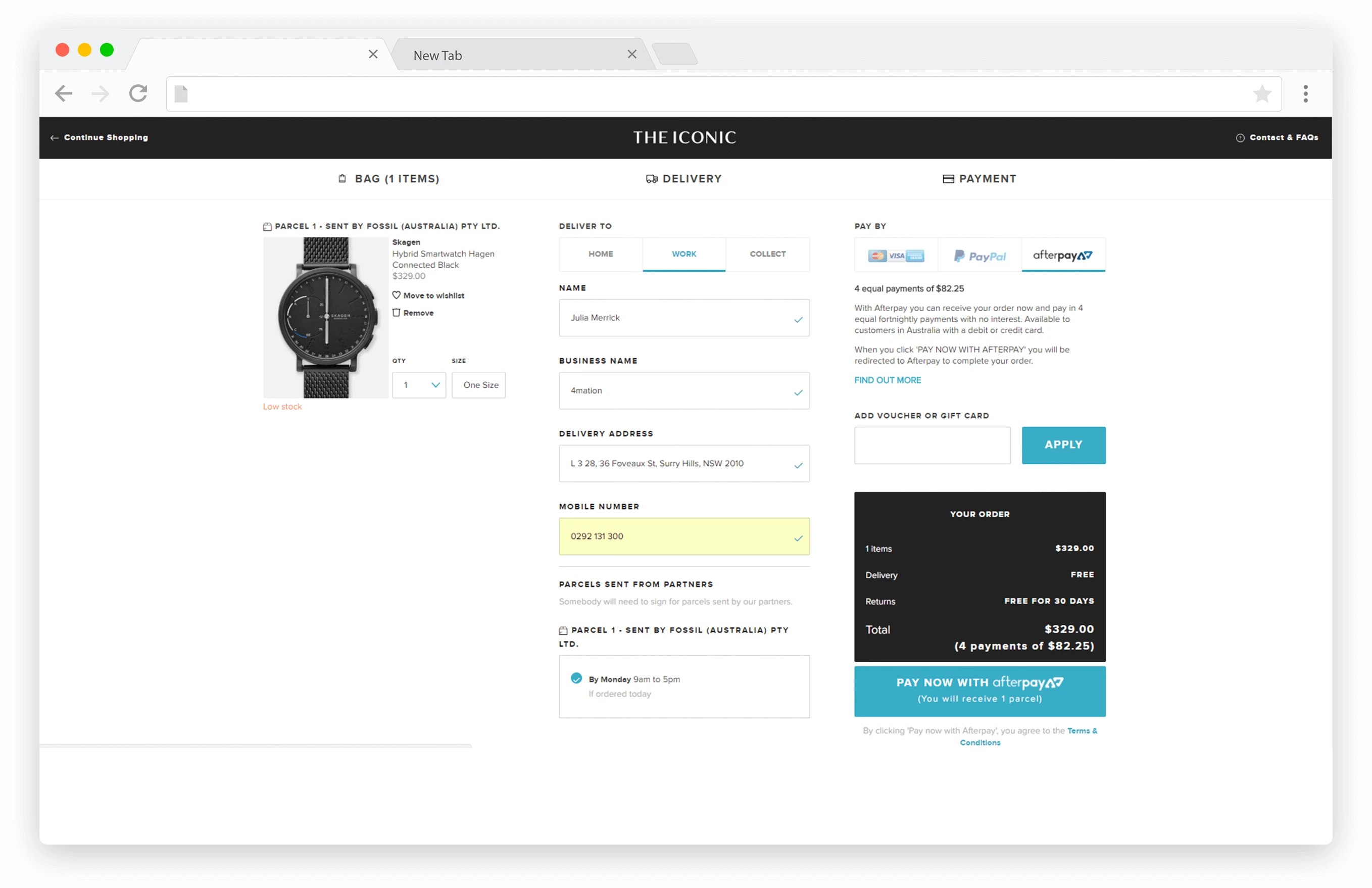The image size is (1372, 888).
Task: Choose Afterpay payment method
Action: pos(1063,255)
